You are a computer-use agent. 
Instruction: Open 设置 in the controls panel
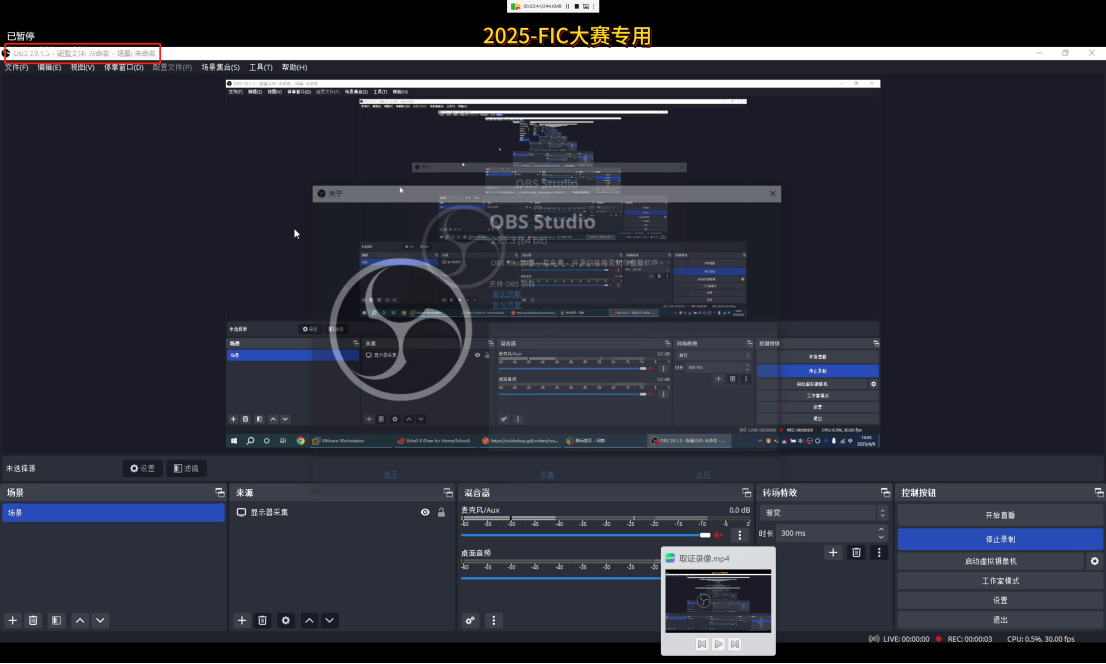[1000, 600]
